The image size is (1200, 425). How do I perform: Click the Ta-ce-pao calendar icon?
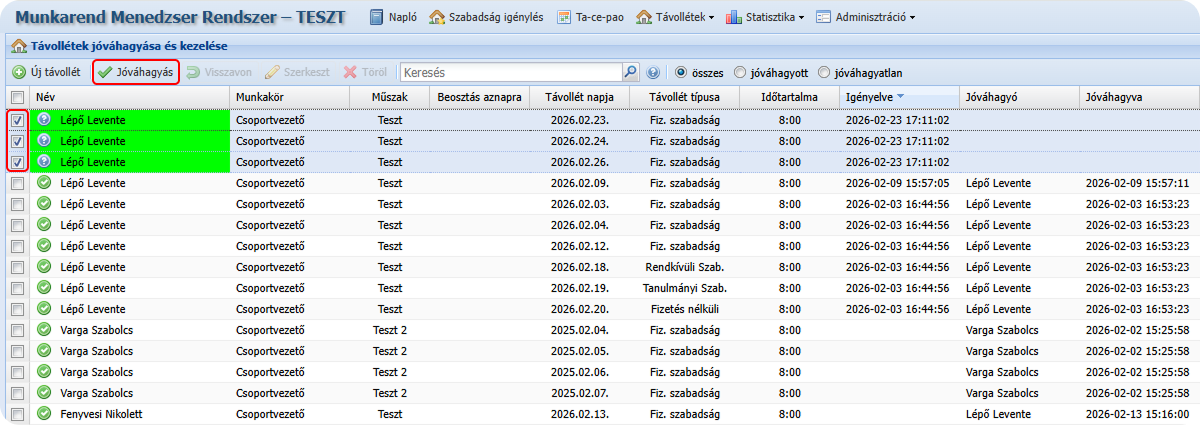pos(564,17)
